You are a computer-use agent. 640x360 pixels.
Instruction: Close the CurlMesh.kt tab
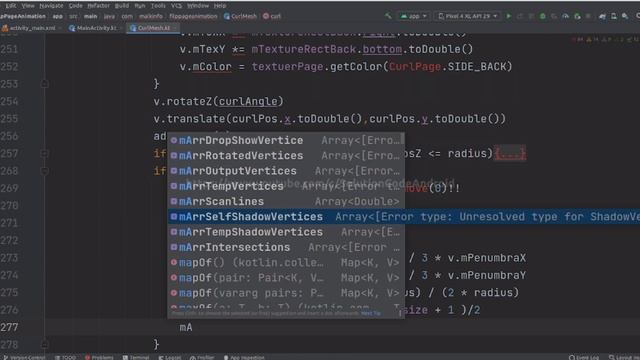175,28
